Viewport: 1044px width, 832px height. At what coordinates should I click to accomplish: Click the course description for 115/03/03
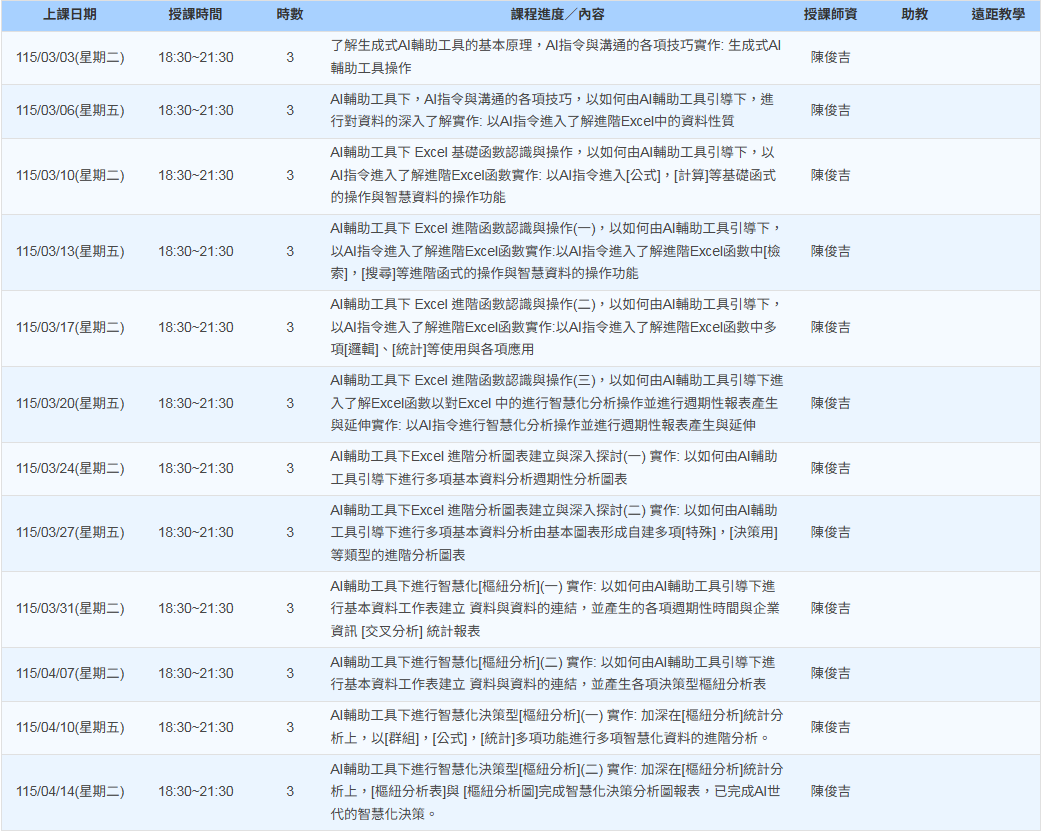point(557,57)
